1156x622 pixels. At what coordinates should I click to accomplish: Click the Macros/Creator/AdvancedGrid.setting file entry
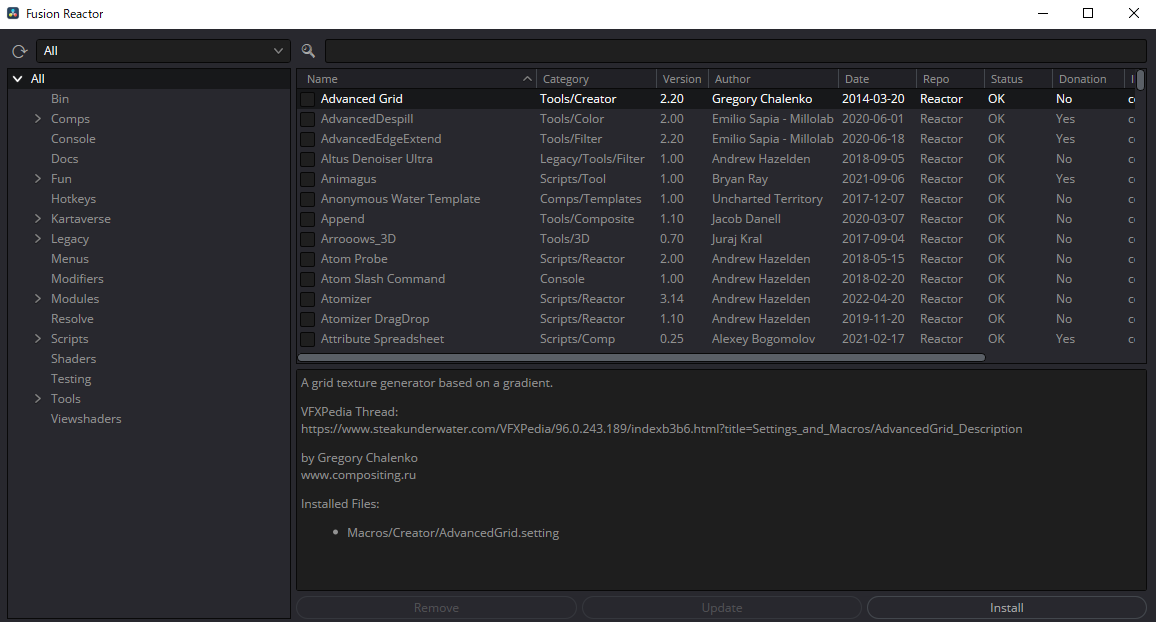point(453,533)
